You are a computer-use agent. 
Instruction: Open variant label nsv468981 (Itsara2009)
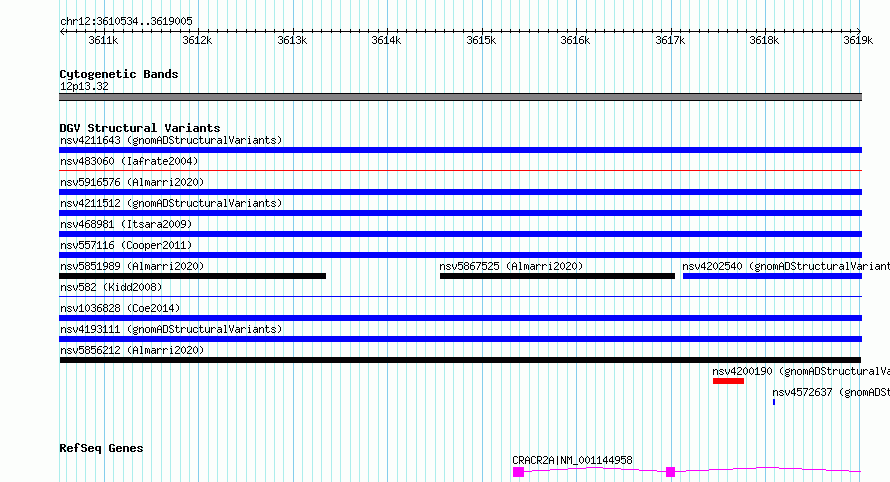126,224
